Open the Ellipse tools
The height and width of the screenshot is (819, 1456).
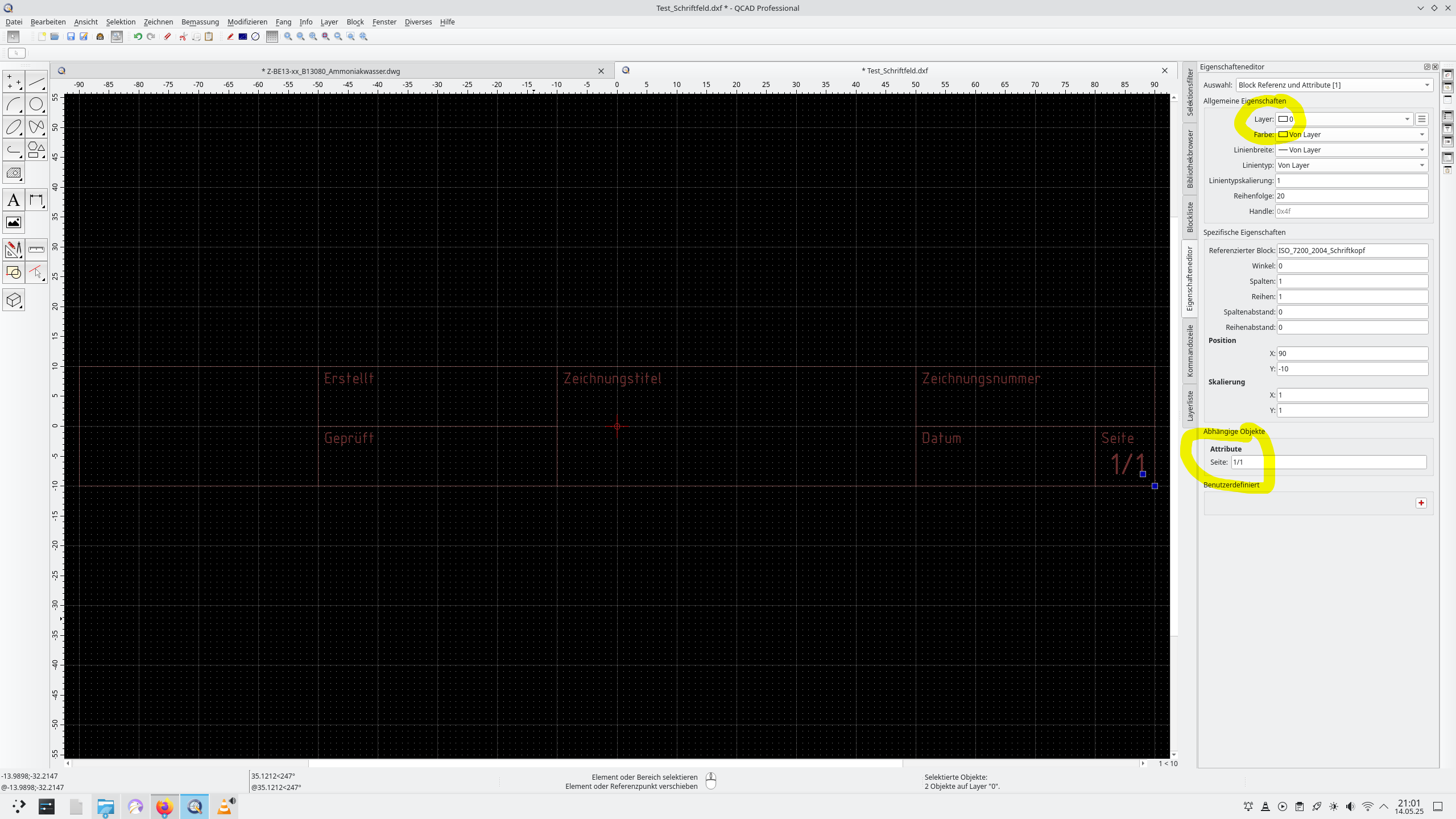[14, 127]
